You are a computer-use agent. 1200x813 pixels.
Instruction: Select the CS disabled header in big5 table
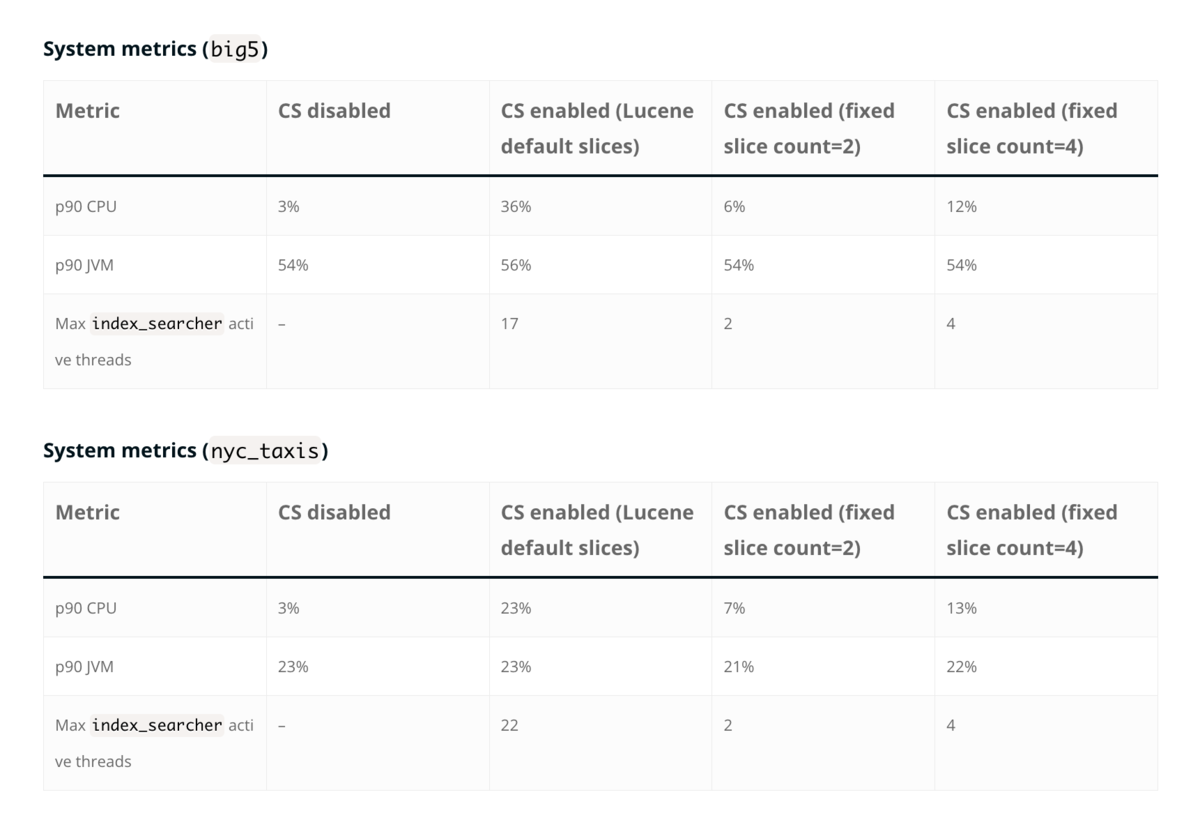(x=334, y=111)
